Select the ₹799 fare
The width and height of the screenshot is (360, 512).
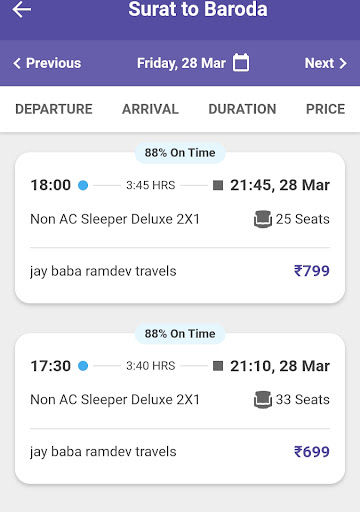click(312, 271)
